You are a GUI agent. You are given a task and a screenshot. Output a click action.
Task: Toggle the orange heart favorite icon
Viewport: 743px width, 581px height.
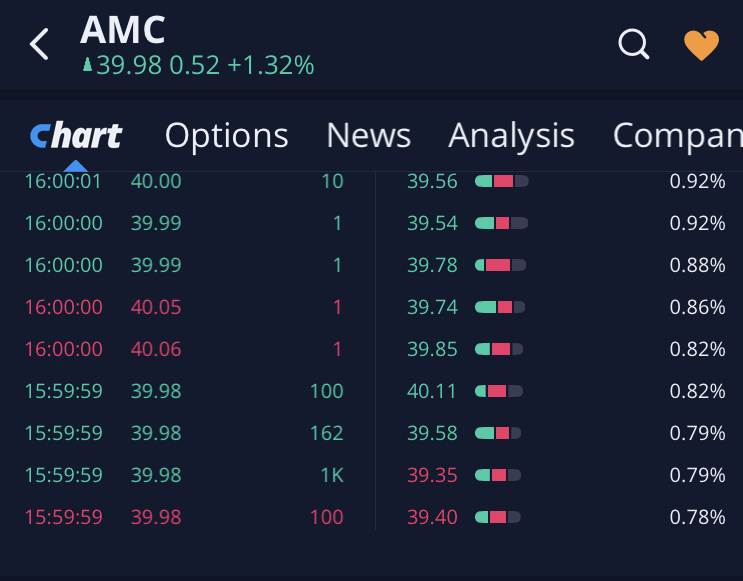(x=701, y=45)
